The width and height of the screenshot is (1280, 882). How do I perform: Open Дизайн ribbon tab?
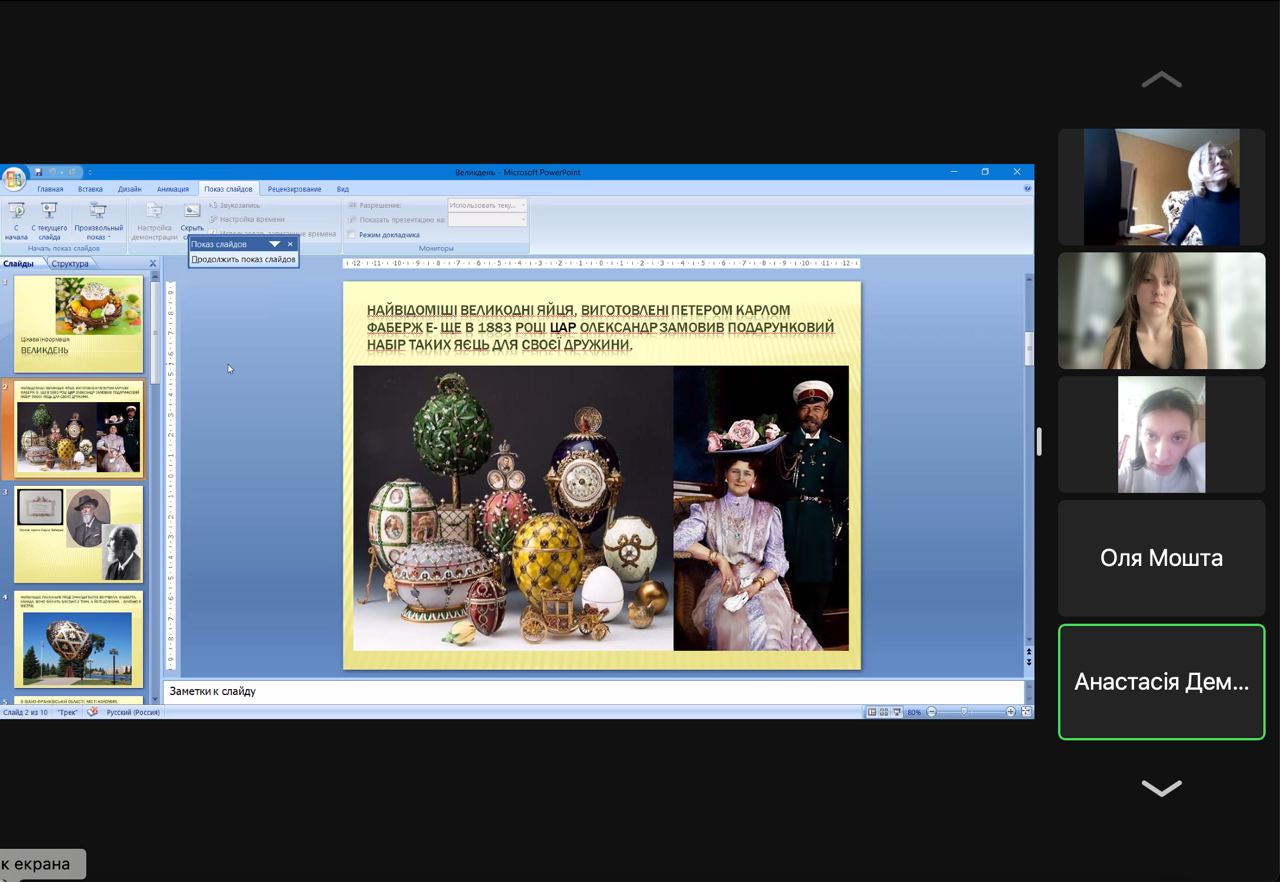click(130, 189)
